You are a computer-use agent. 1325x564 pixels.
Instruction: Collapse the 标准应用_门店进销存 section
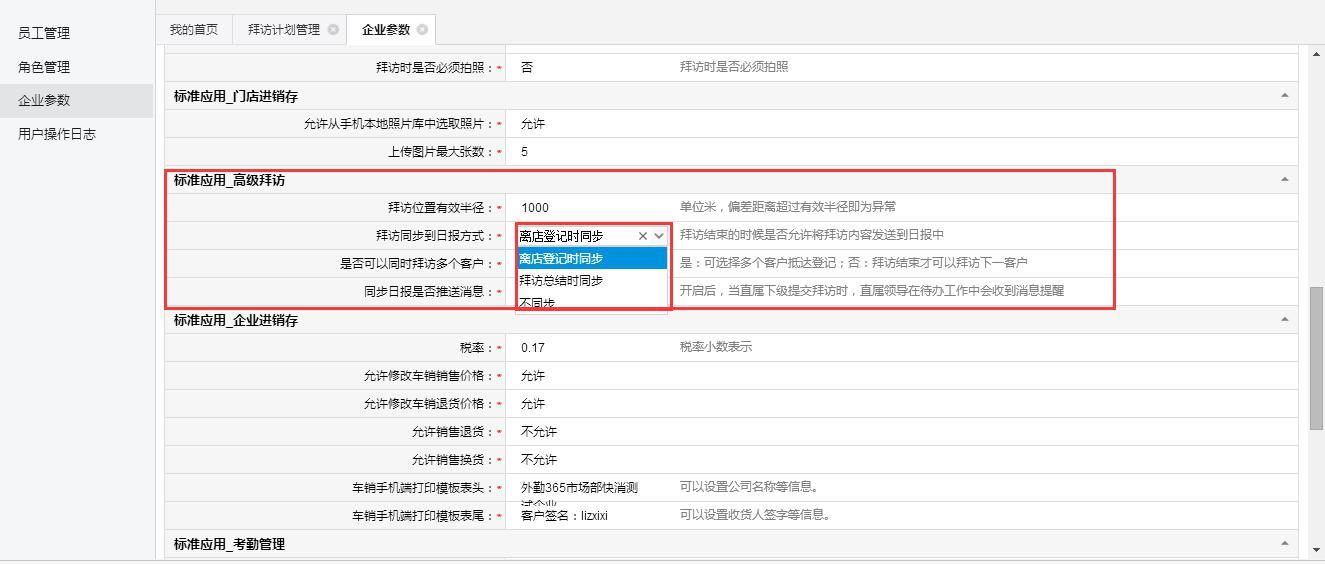[1284, 96]
